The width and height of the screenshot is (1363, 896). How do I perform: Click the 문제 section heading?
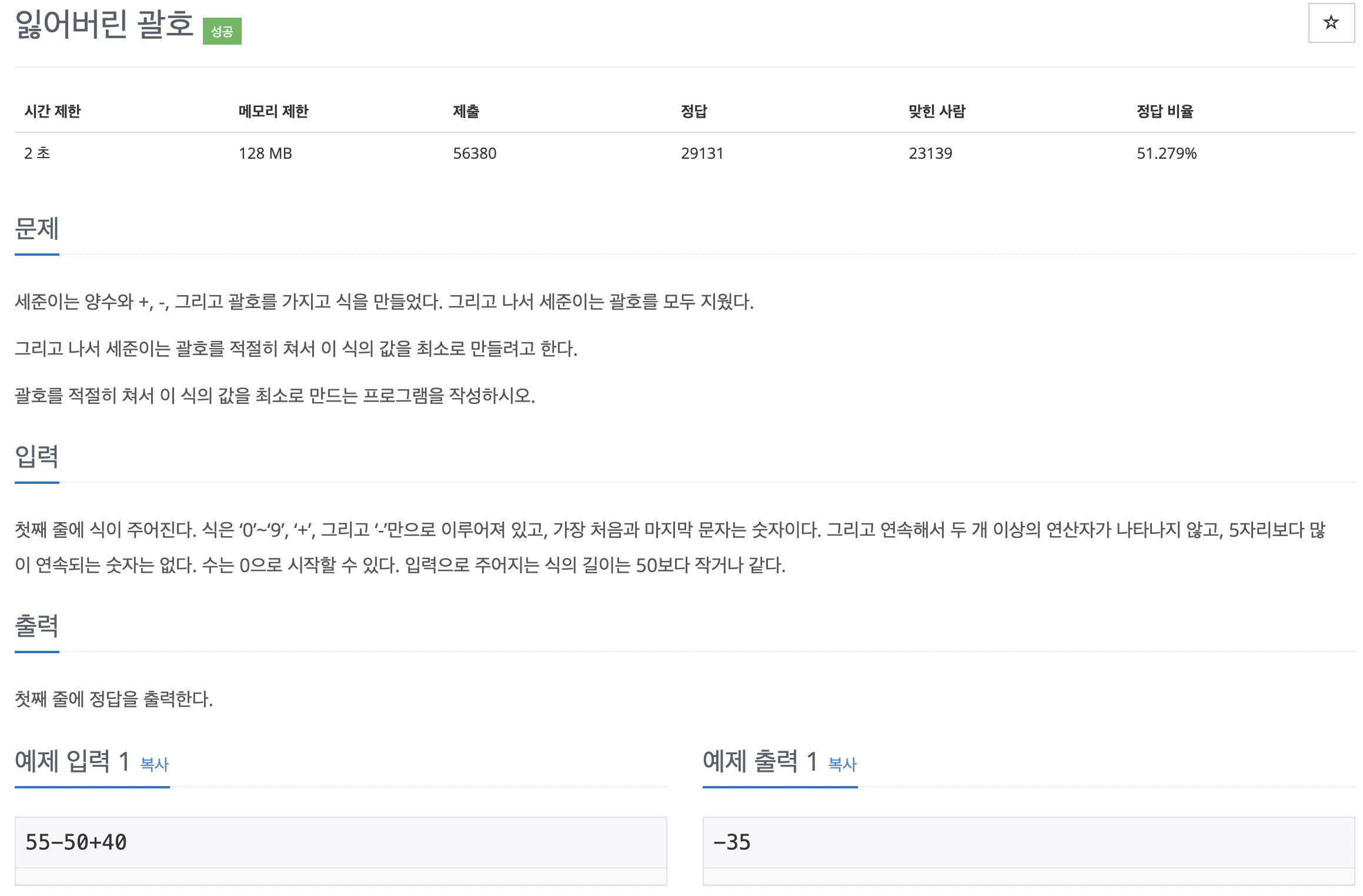pyautogui.click(x=36, y=228)
